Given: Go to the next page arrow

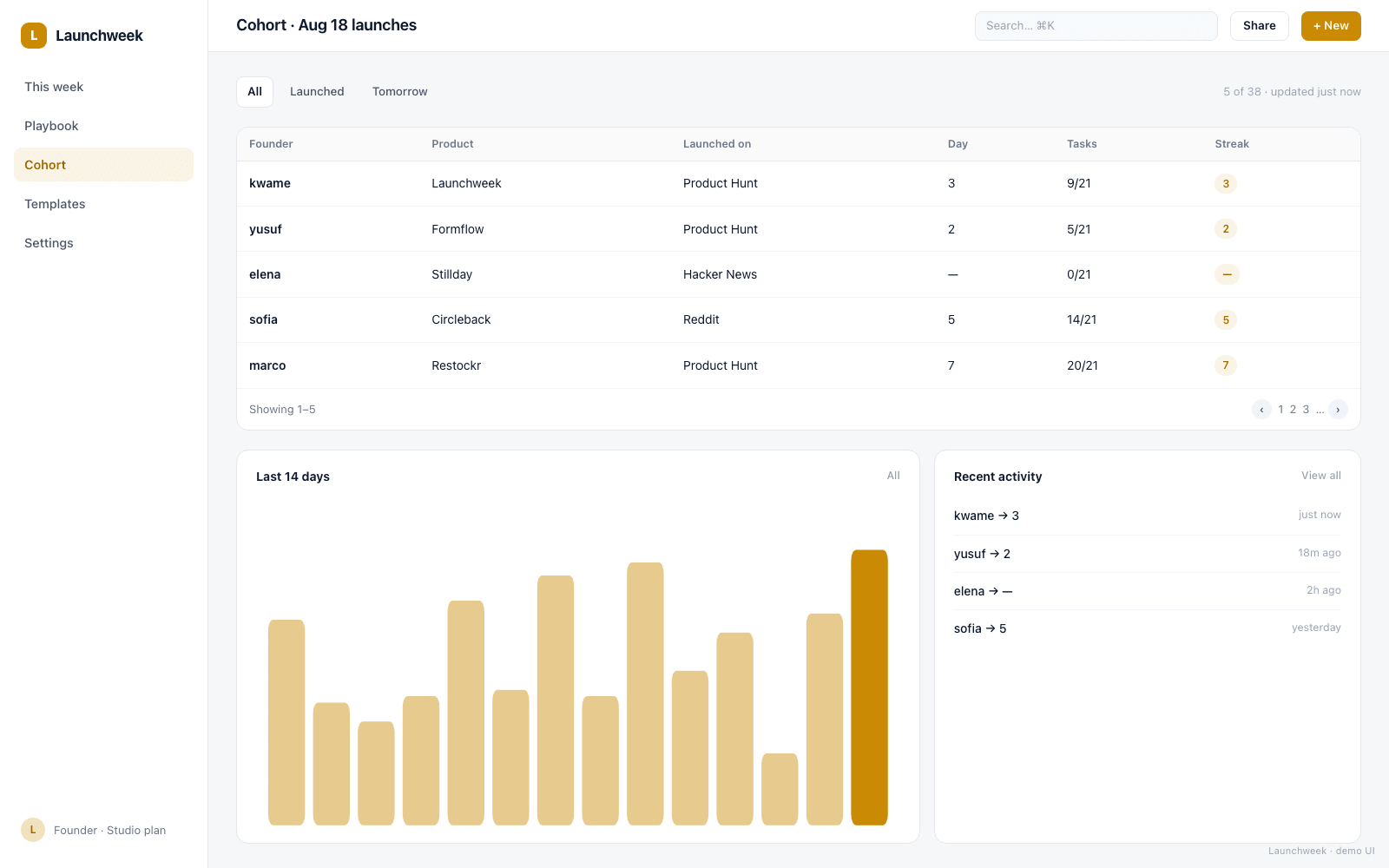Looking at the screenshot, I should tap(1338, 410).
